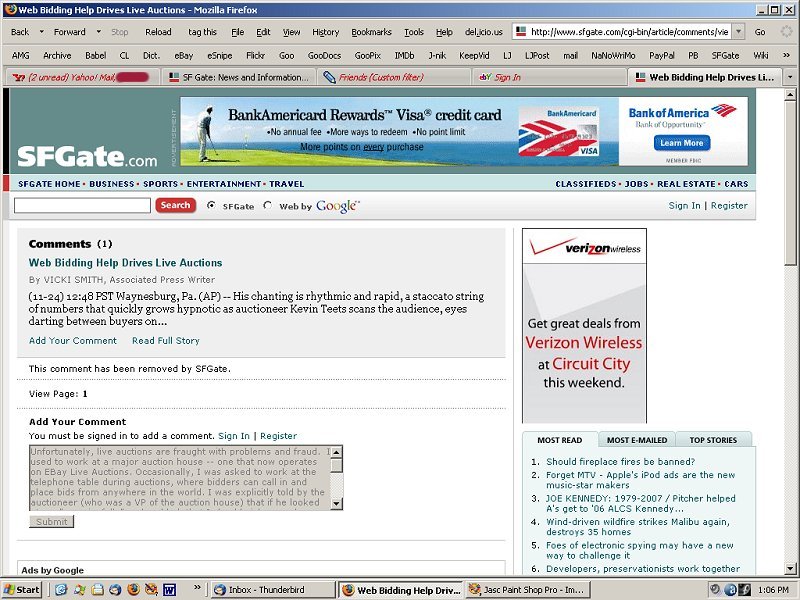Click the system tray clock
Image resolution: width=800 pixels, height=600 pixels.
(x=773, y=590)
